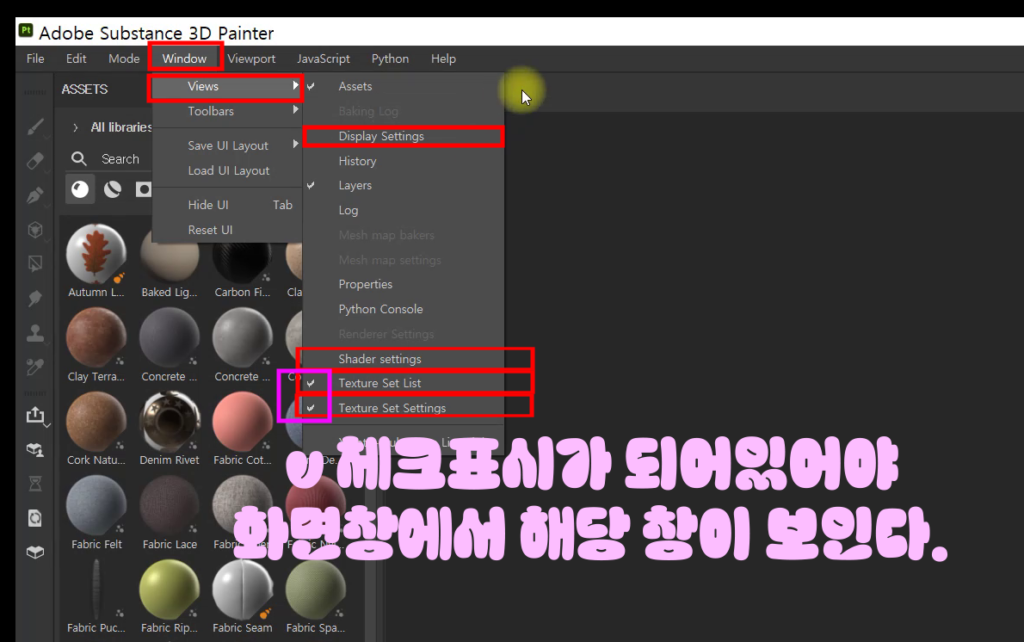Open the Help menu
Screen dimensions: 1024x642
pyautogui.click(x=443, y=59)
